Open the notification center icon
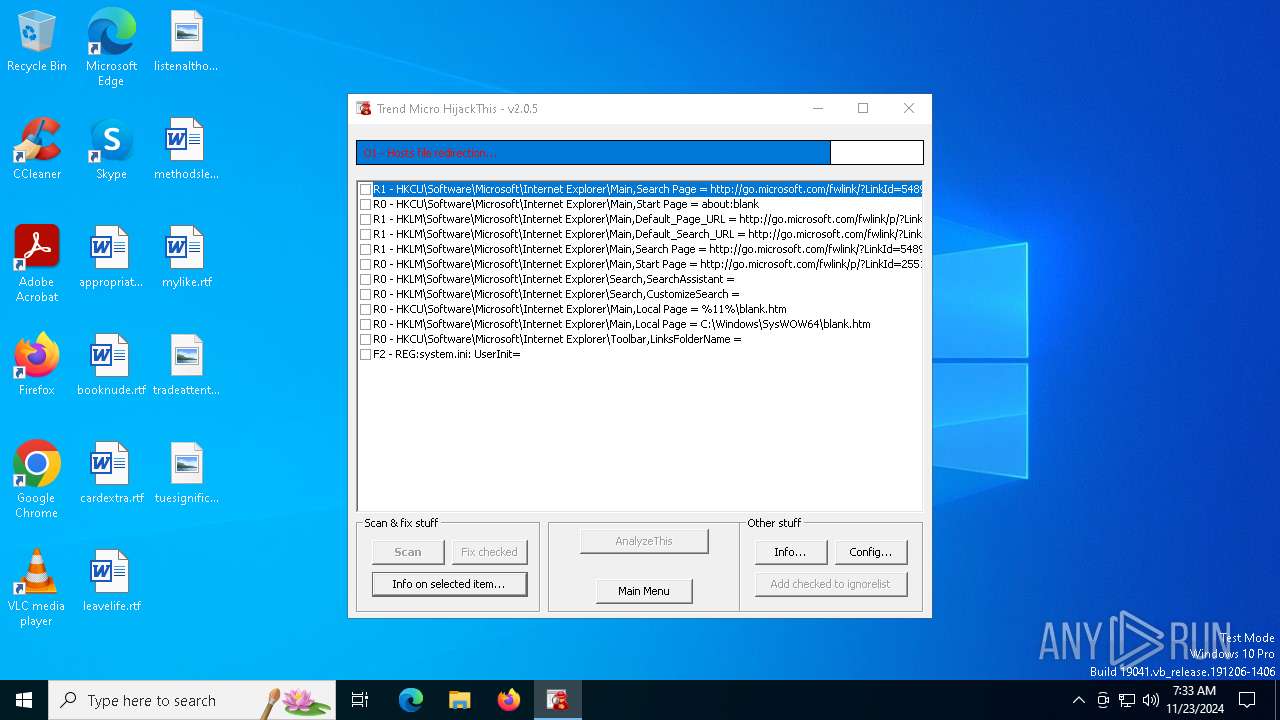 (1247, 700)
